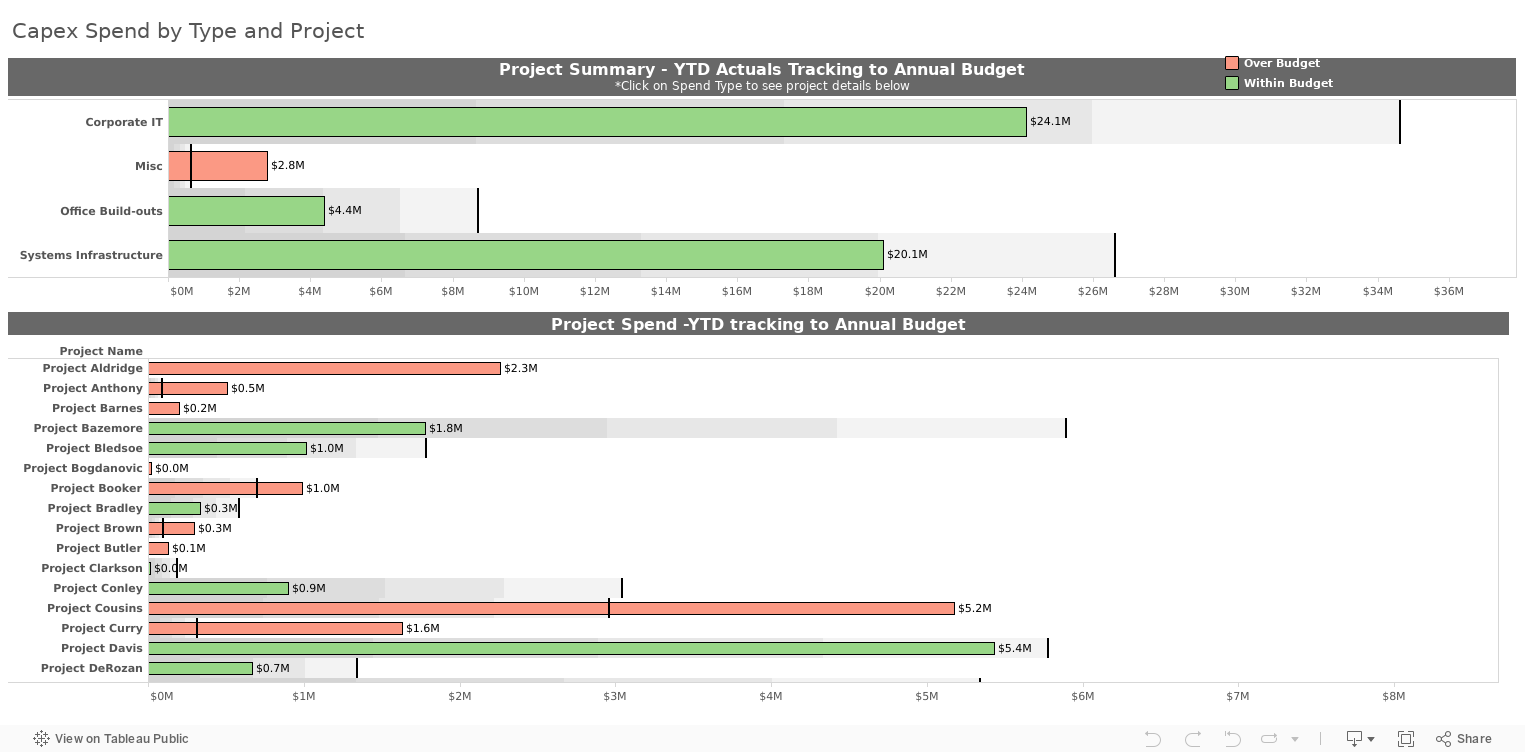Select the Office Build-outs spend type label
1525x752 pixels.
[x=111, y=211]
